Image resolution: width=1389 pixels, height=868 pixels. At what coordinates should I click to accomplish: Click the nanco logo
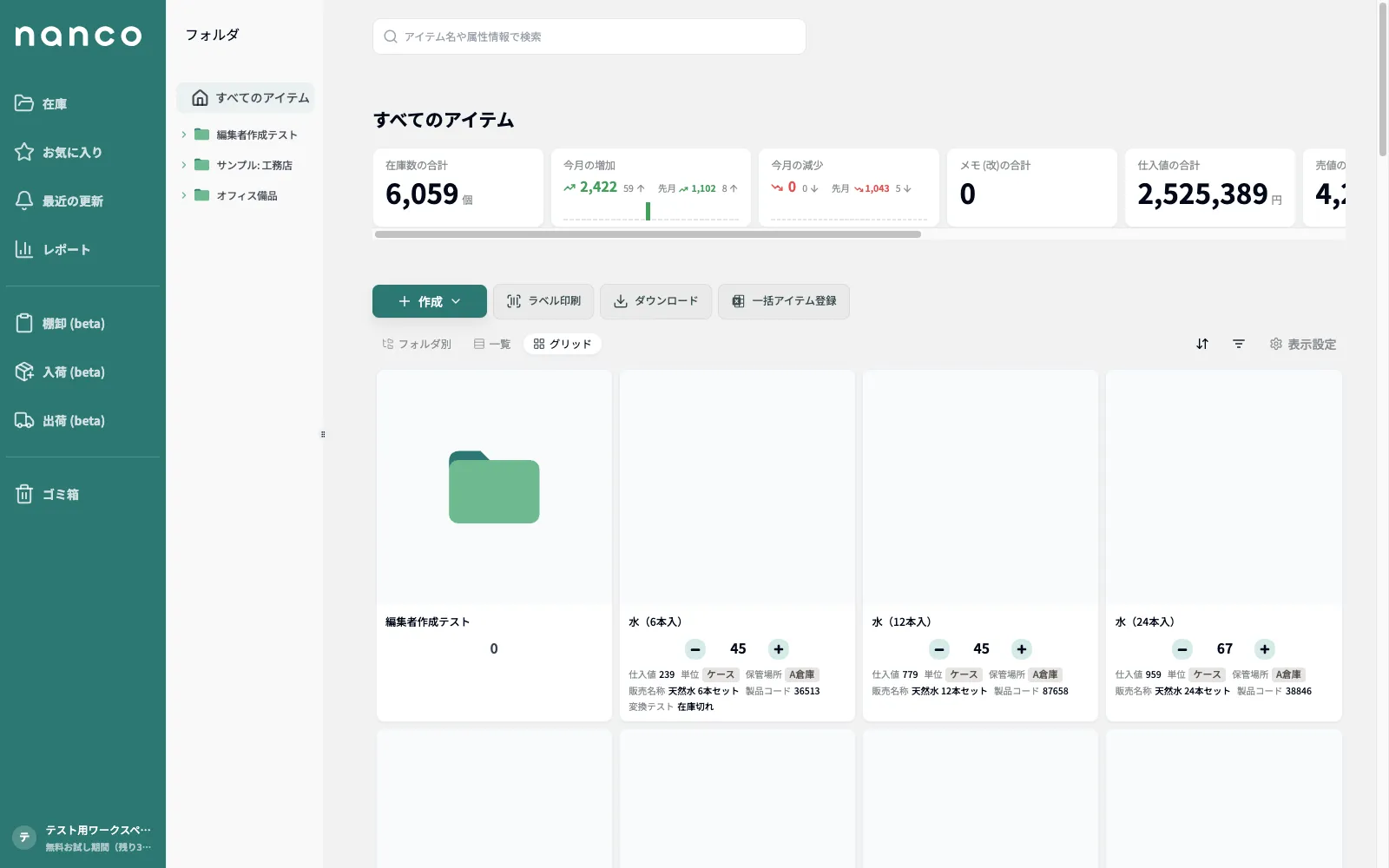point(78,36)
